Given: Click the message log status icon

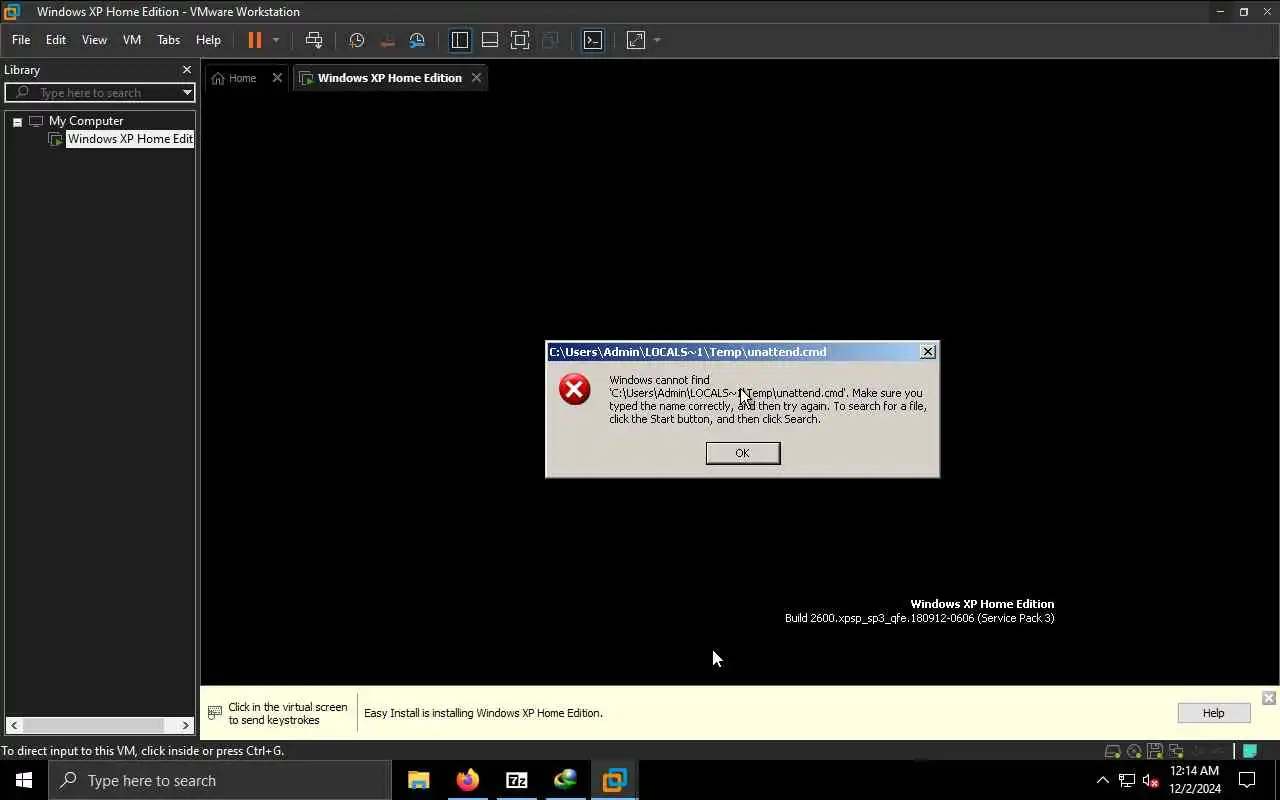Looking at the screenshot, I should [1250, 751].
